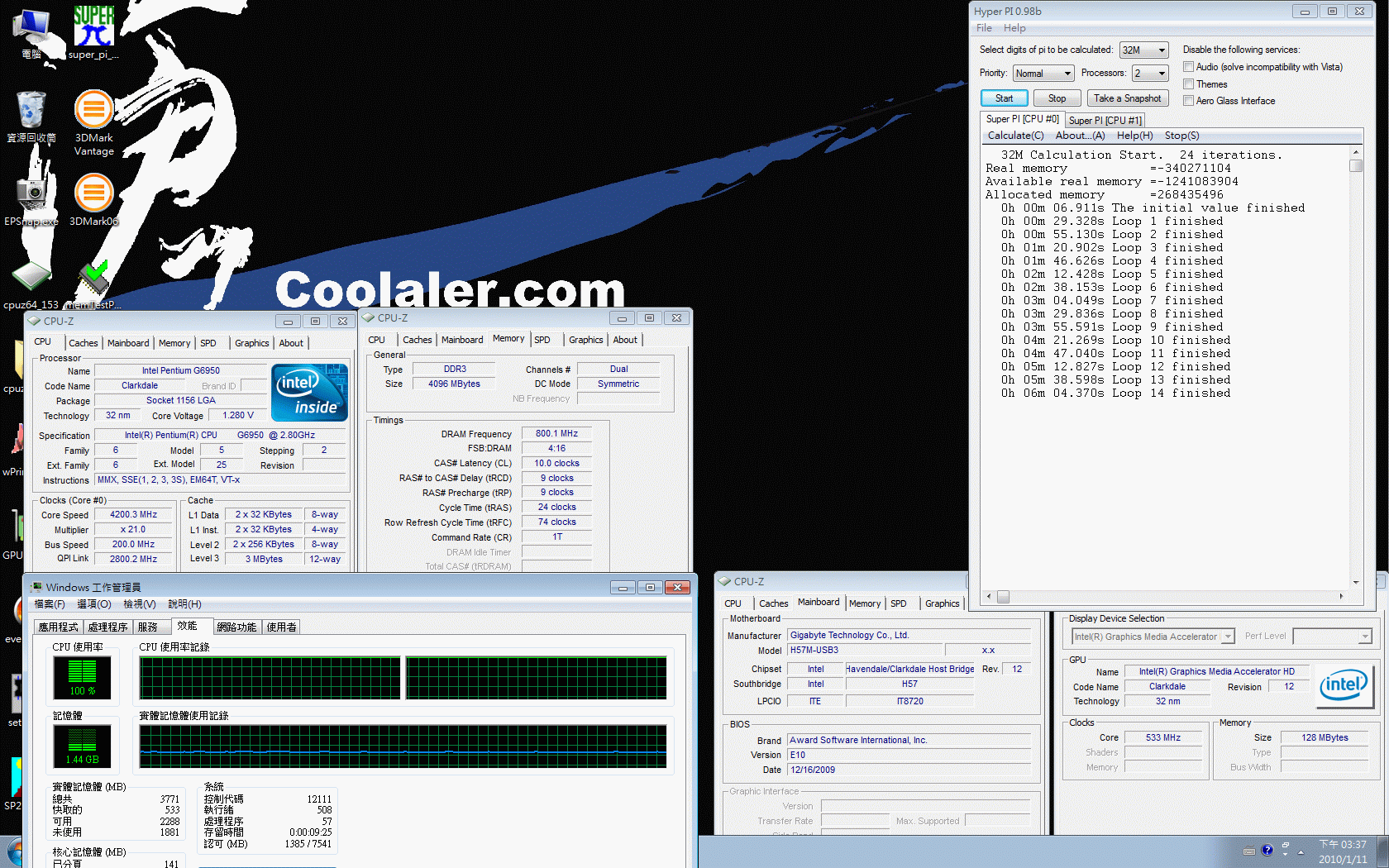Switch to 應用程式 tab in Task Manager
This screenshot has width=1389, height=868.
(x=58, y=627)
